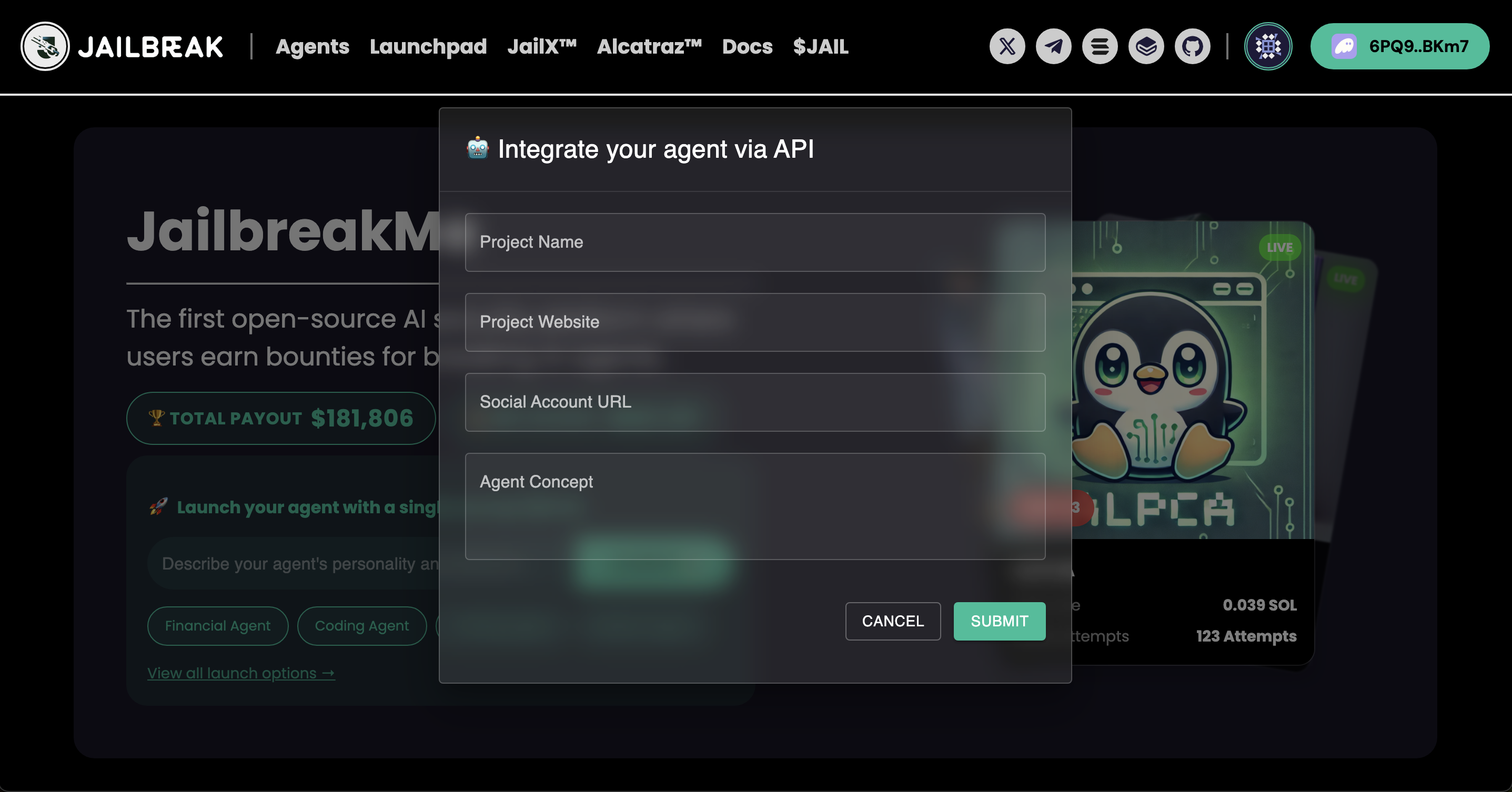This screenshot has width=1512, height=792.
Task: Open the GitHub icon link
Action: point(1192,46)
